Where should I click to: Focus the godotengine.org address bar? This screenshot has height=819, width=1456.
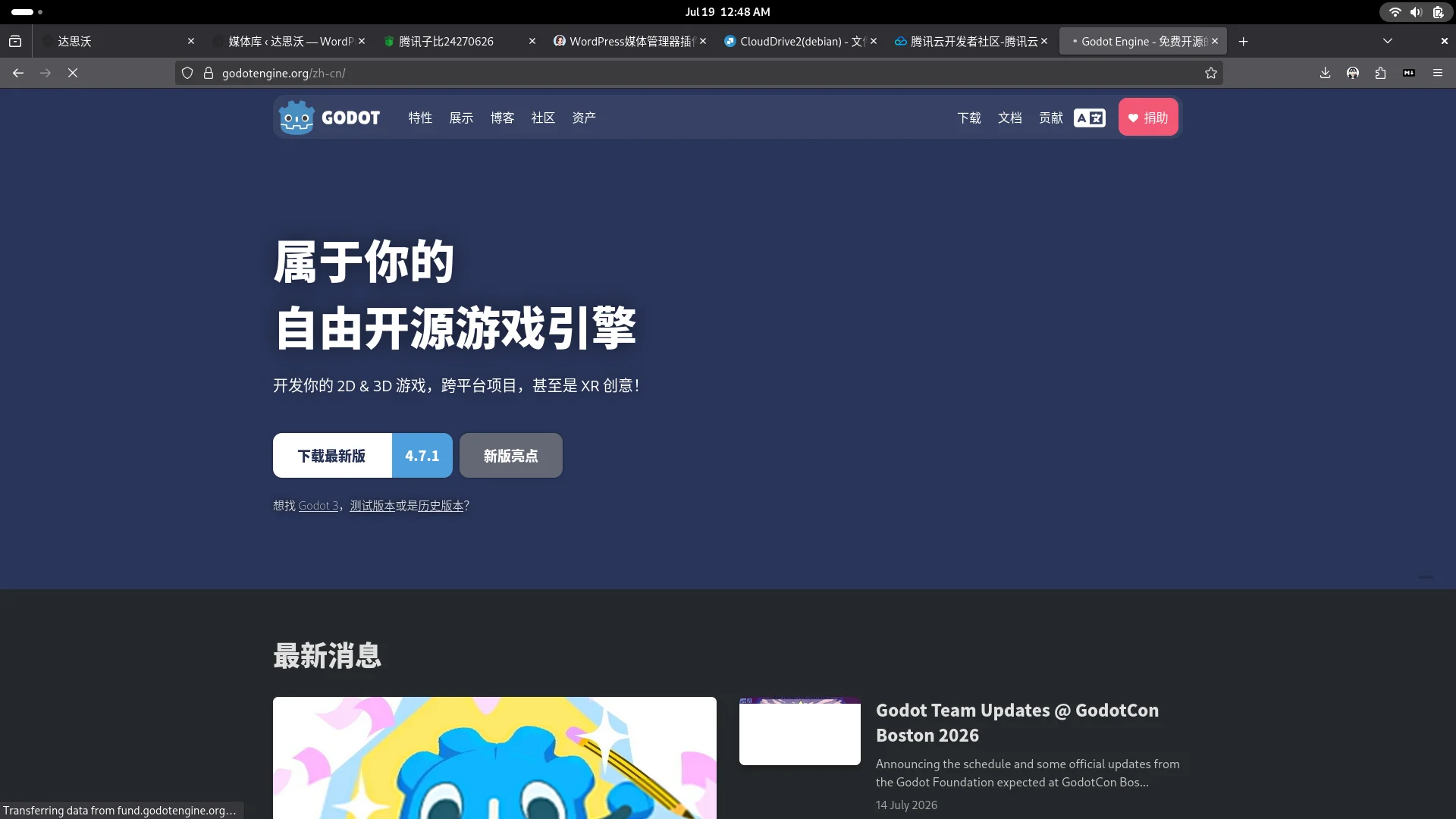pos(698,73)
